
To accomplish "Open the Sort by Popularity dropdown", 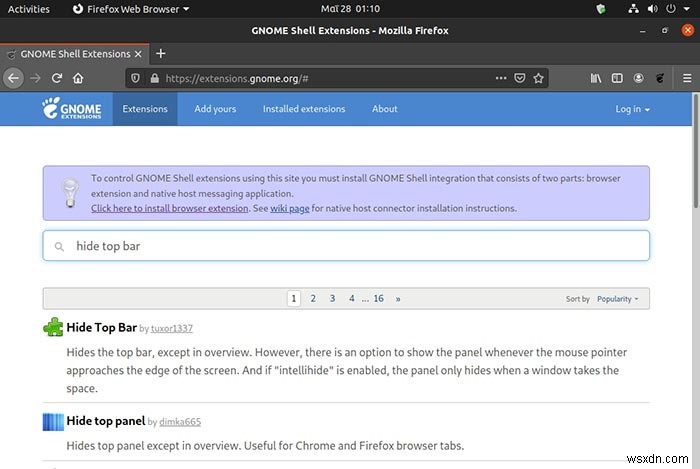I will 618,299.
